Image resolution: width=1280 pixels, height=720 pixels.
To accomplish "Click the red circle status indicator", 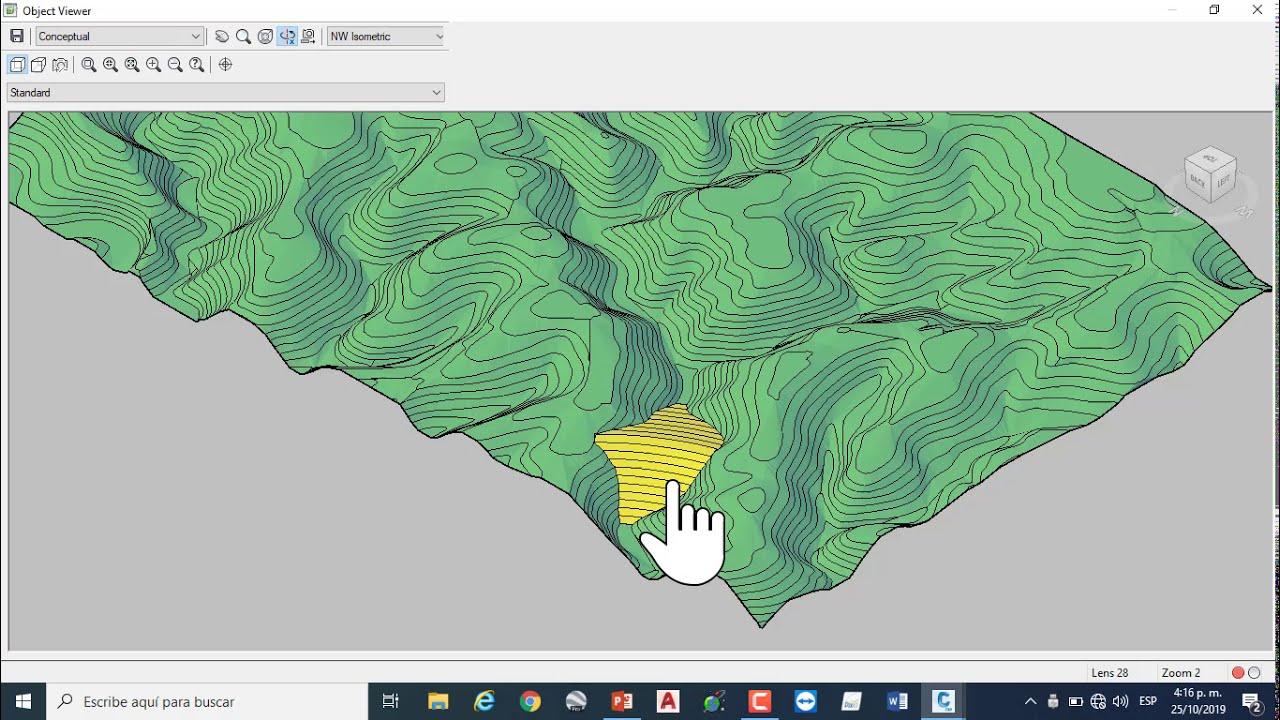I will tap(1238, 673).
